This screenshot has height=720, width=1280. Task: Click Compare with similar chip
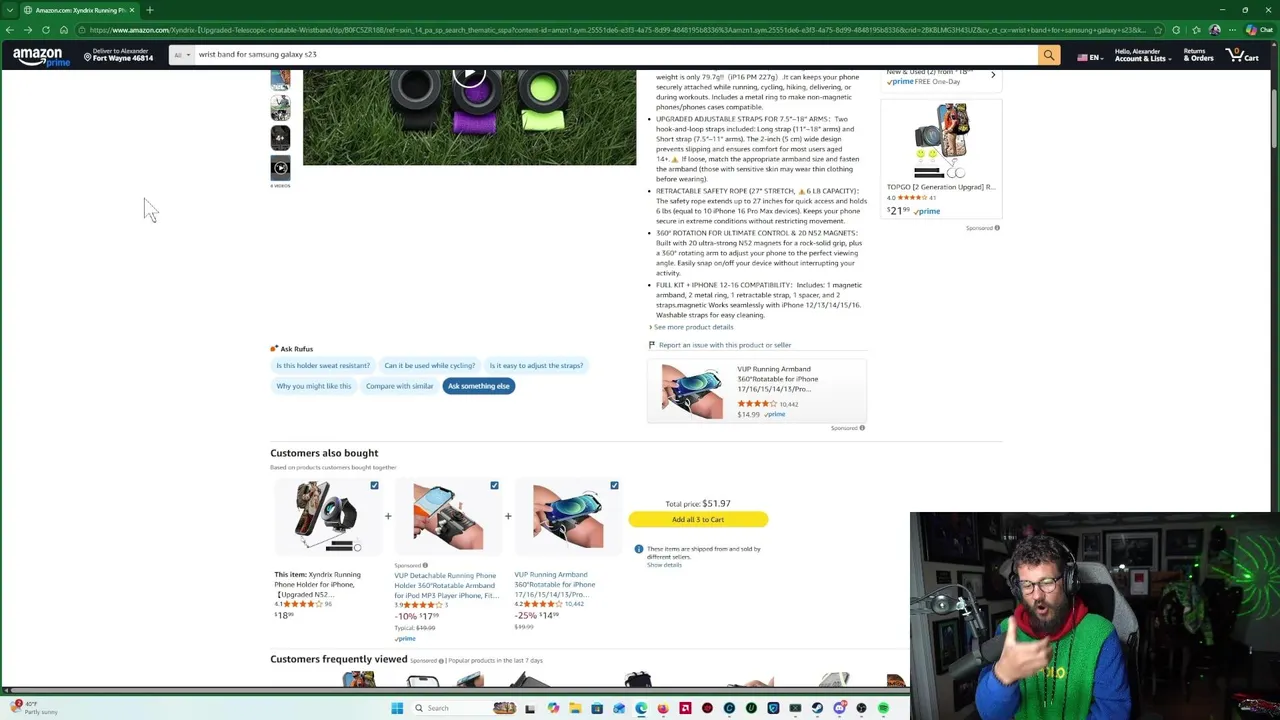point(399,386)
